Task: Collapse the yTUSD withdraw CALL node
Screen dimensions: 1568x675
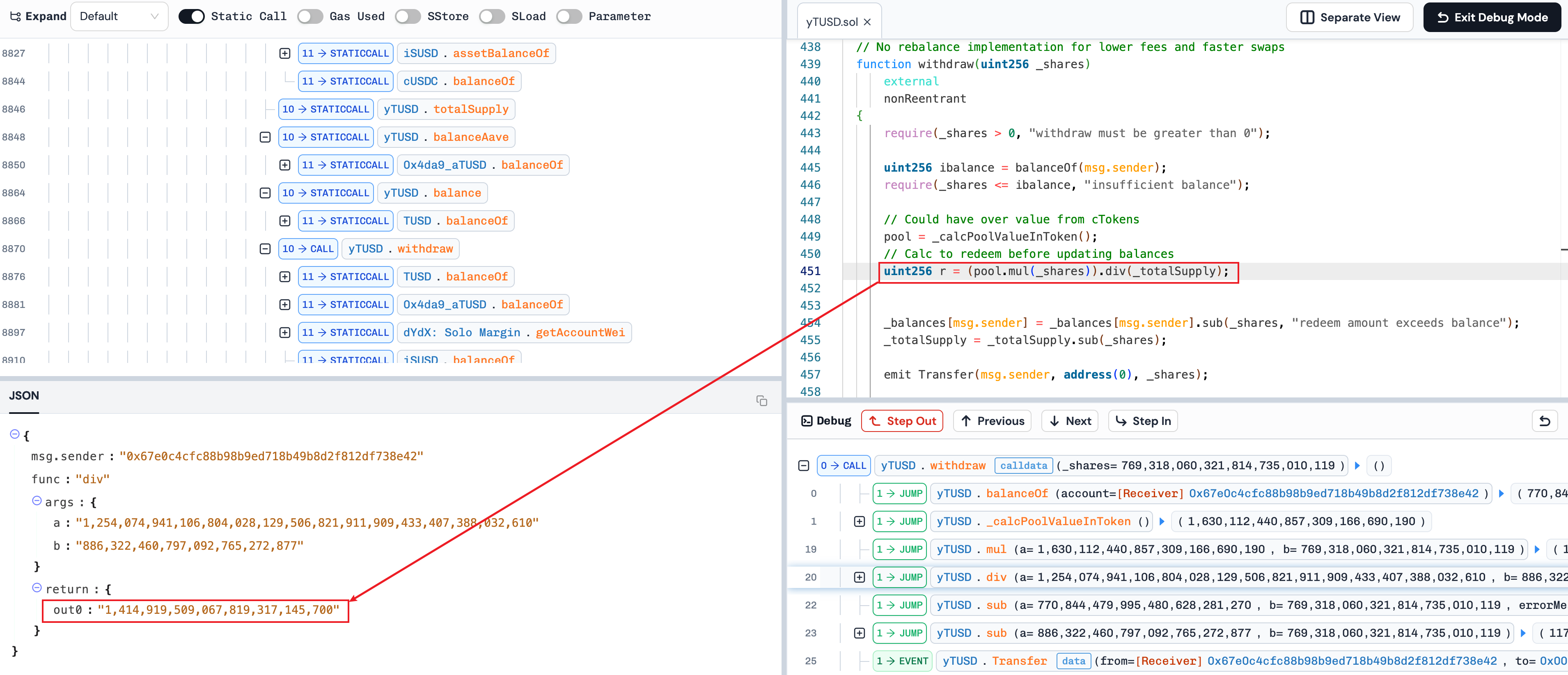Action: (x=265, y=249)
